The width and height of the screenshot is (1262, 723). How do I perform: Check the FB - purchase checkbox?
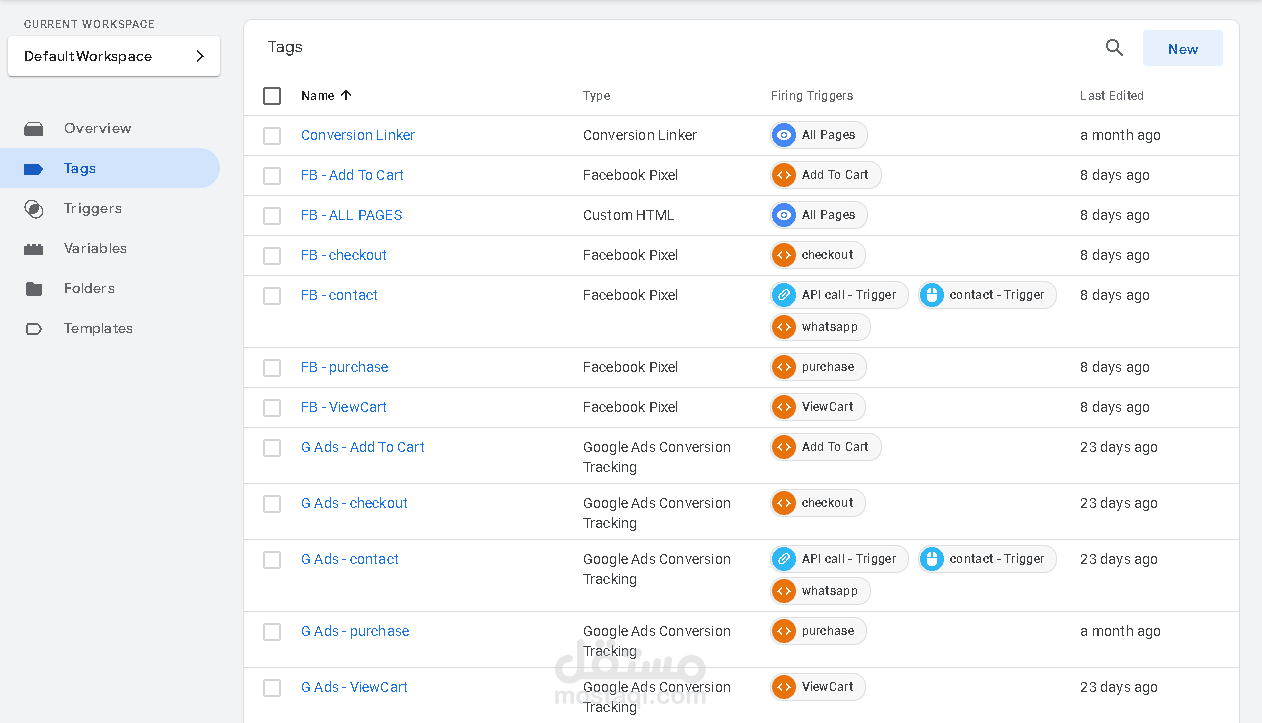272,368
